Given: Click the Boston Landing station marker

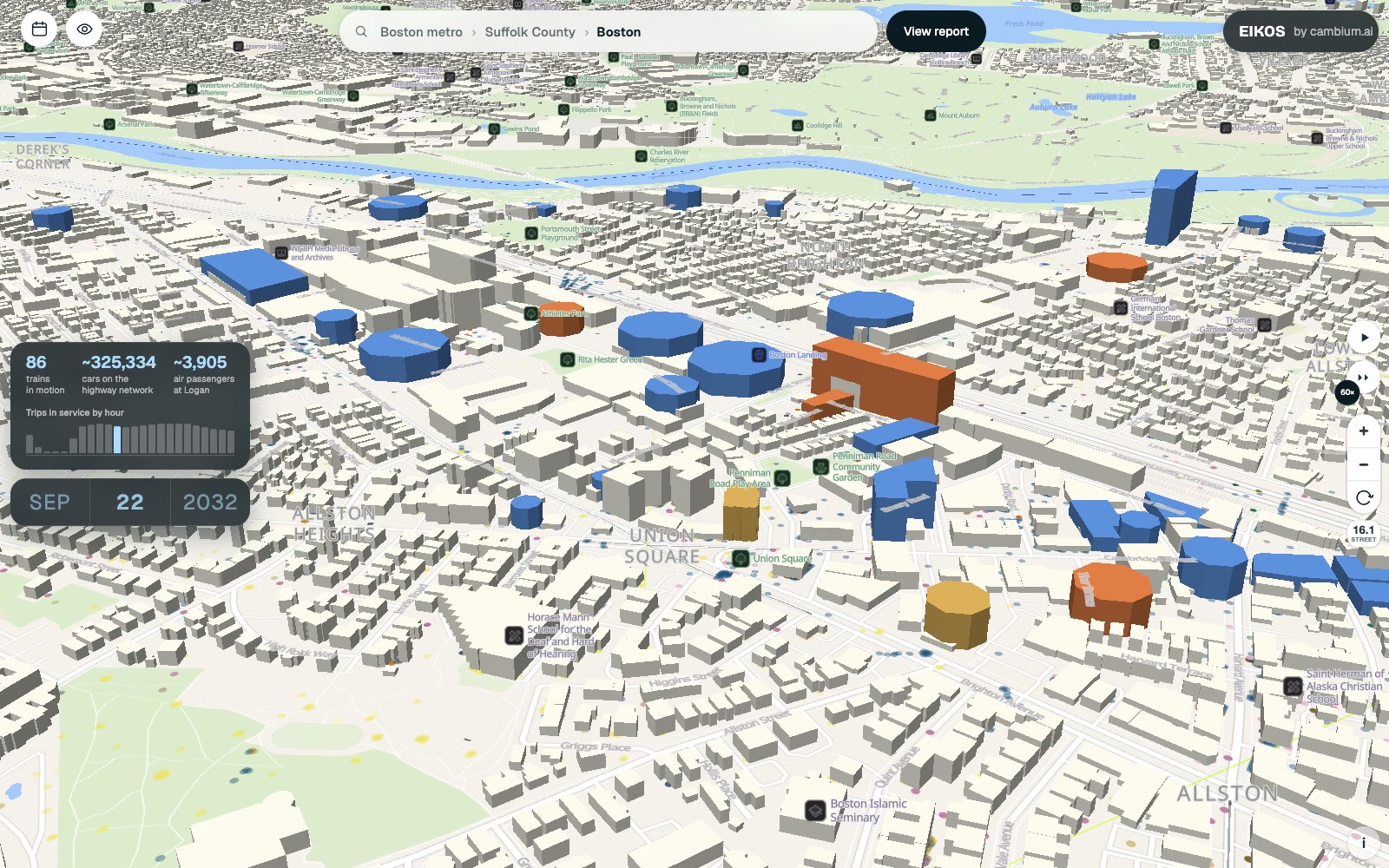Looking at the screenshot, I should 759,354.
